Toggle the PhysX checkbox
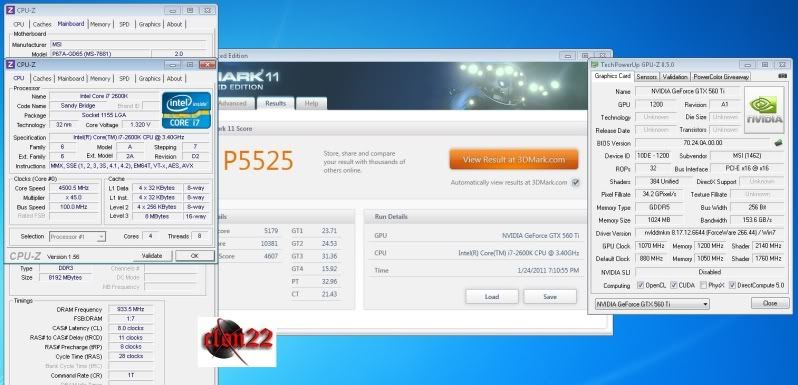Screen dimensions: 798x385 (703, 285)
